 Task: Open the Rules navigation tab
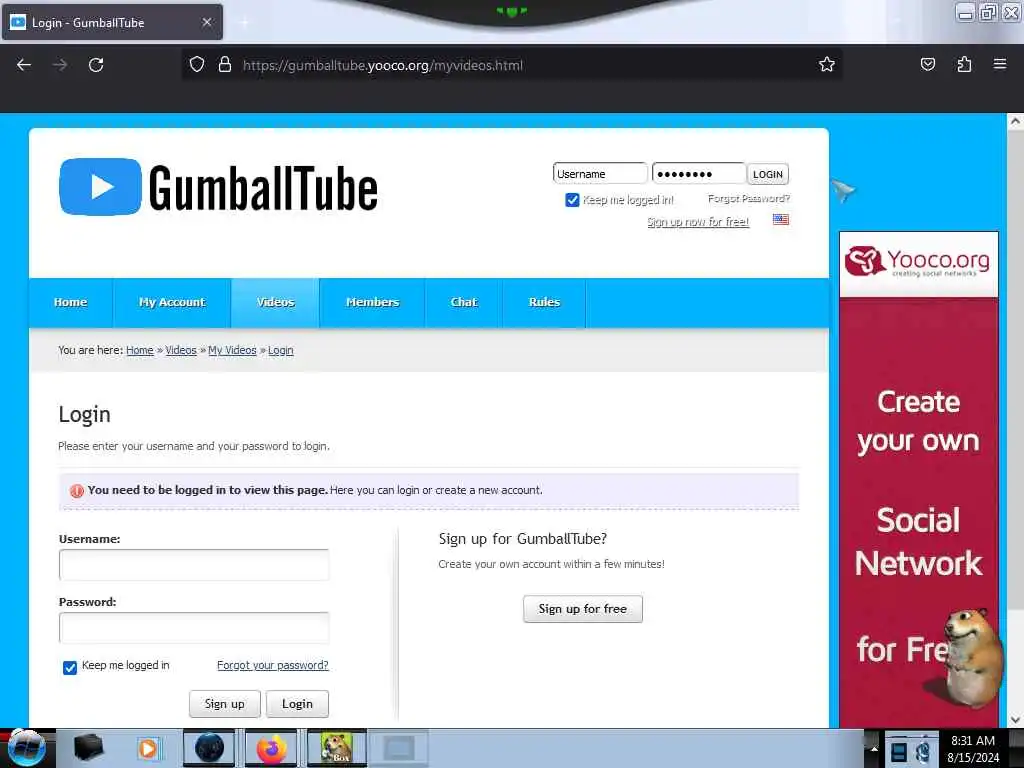coord(544,302)
